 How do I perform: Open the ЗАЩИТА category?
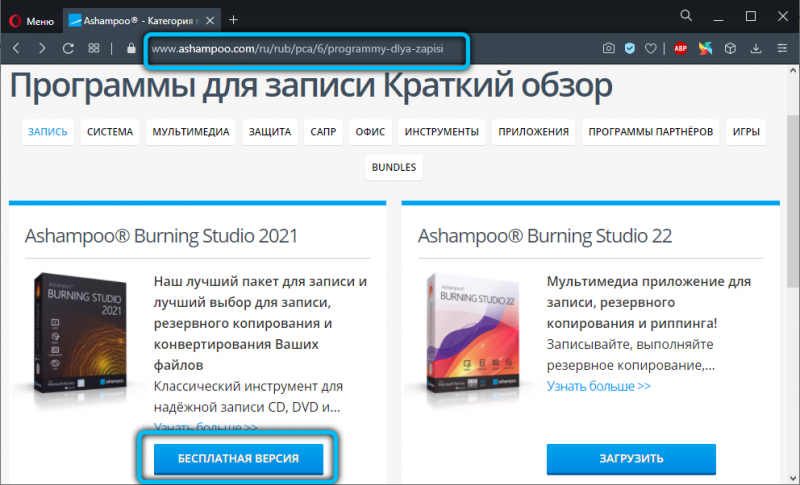[x=270, y=132]
